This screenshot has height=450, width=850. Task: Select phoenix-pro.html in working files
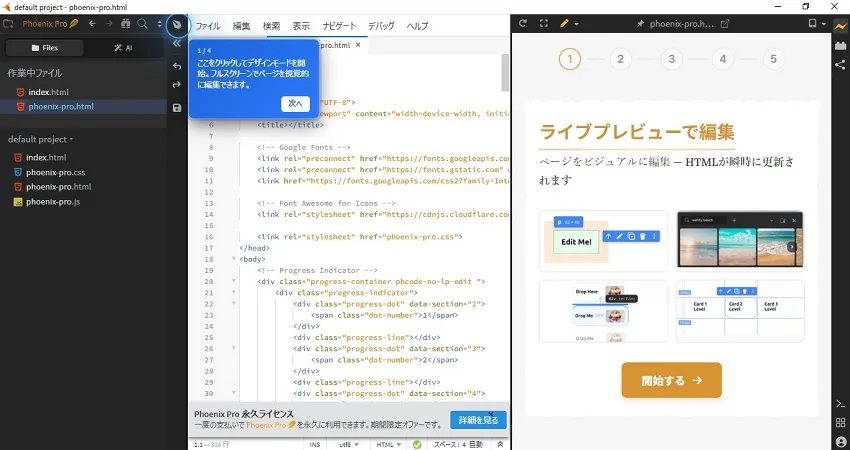[x=83, y=107]
